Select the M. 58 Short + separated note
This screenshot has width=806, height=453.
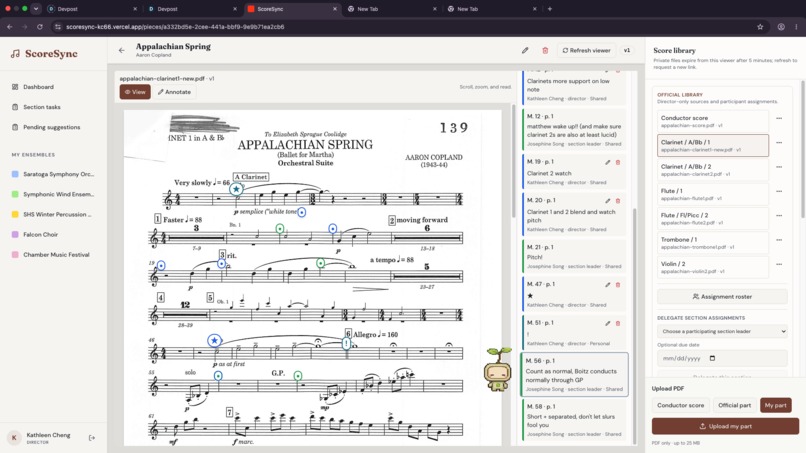coord(574,421)
